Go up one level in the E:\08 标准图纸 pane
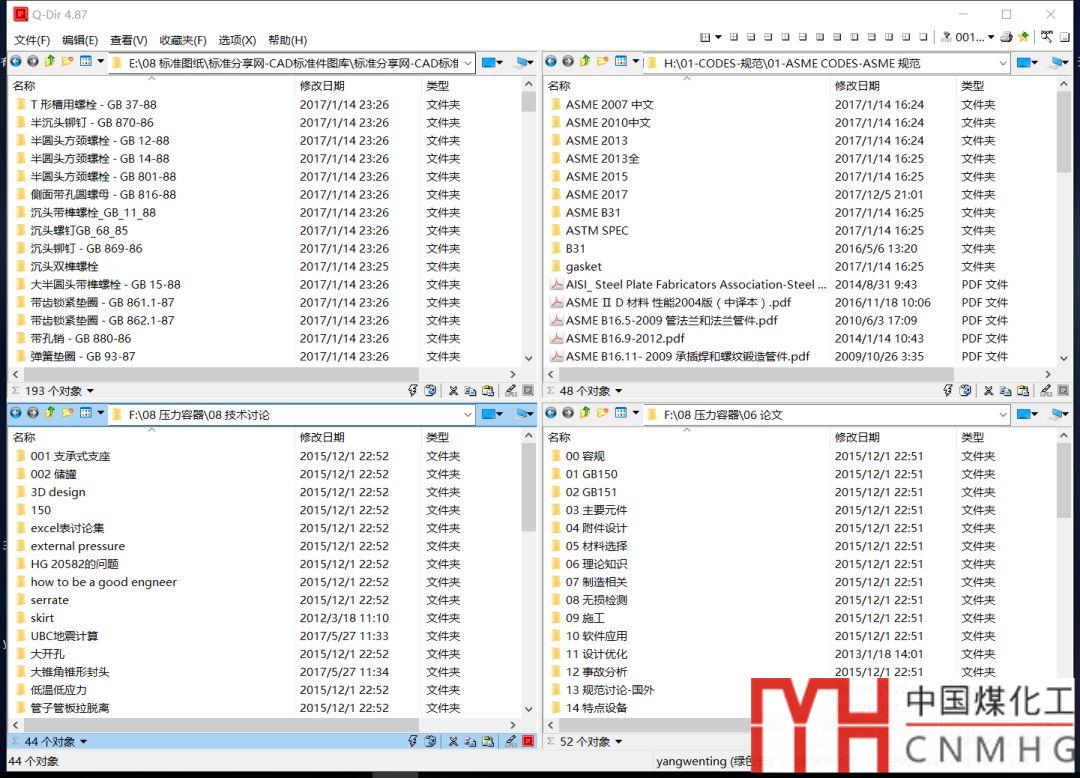1080x778 pixels. tap(50, 61)
